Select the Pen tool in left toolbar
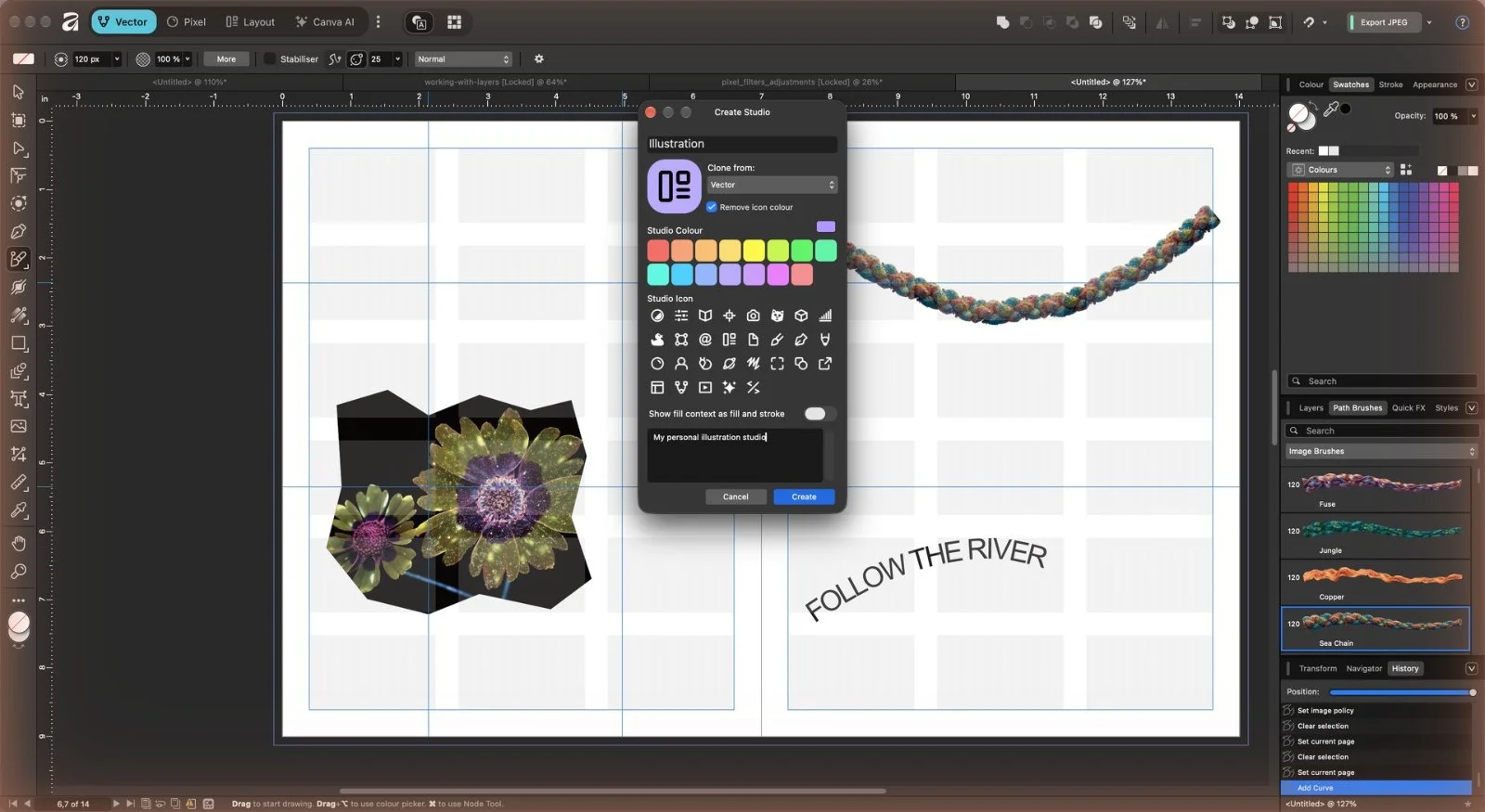This screenshot has width=1485, height=812. tap(18, 231)
